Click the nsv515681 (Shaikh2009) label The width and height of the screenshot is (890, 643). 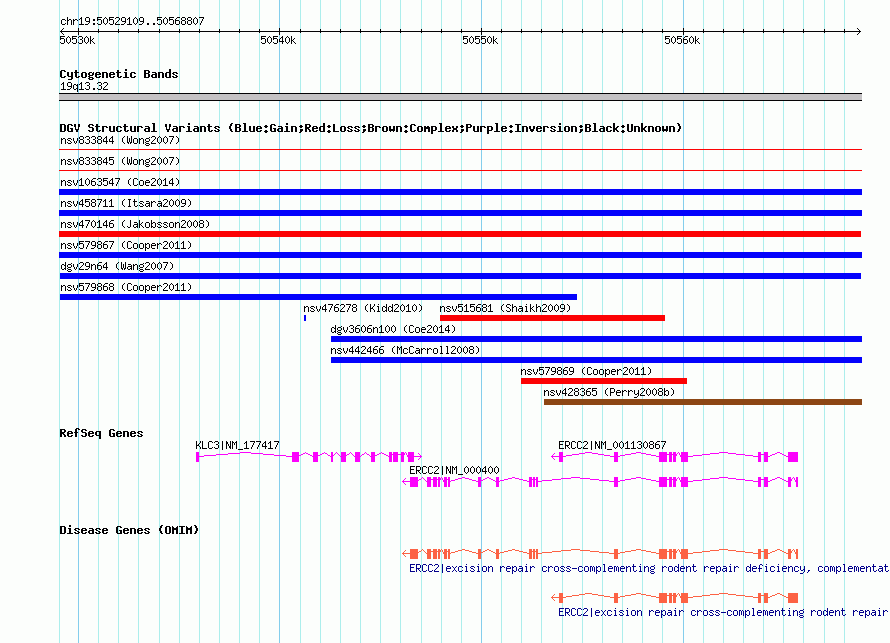point(505,308)
